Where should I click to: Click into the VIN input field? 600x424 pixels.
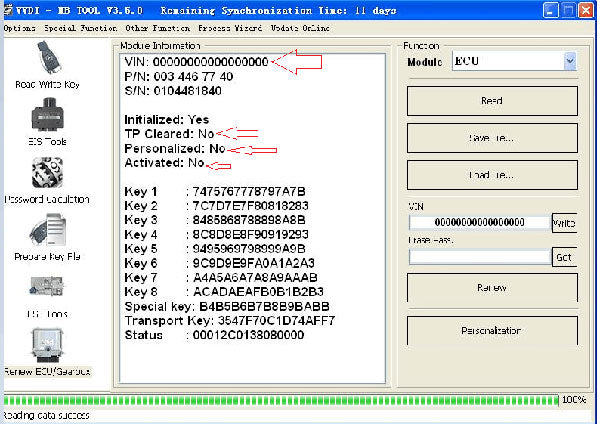click(478, 223)
